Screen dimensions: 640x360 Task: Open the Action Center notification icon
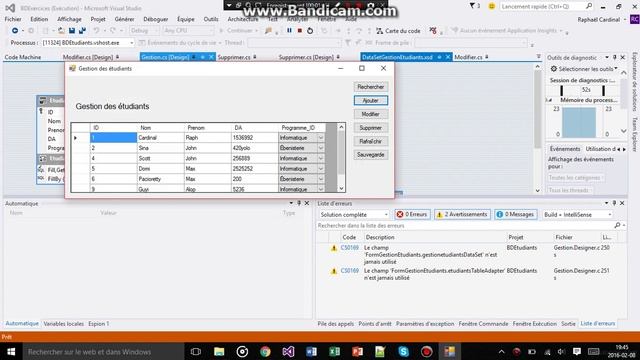577,351
